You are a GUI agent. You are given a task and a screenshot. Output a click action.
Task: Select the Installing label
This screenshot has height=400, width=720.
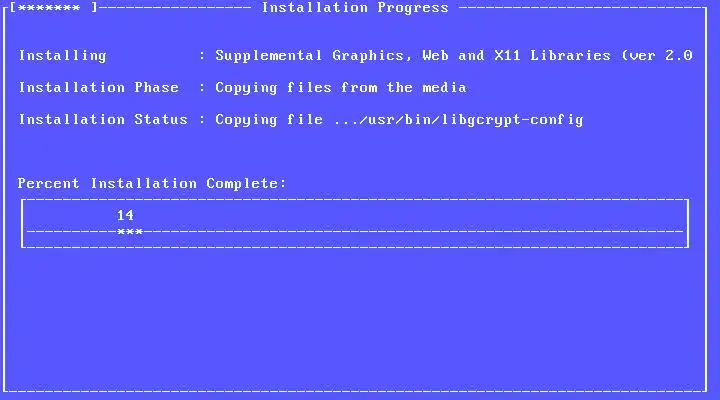pos(62,56)
